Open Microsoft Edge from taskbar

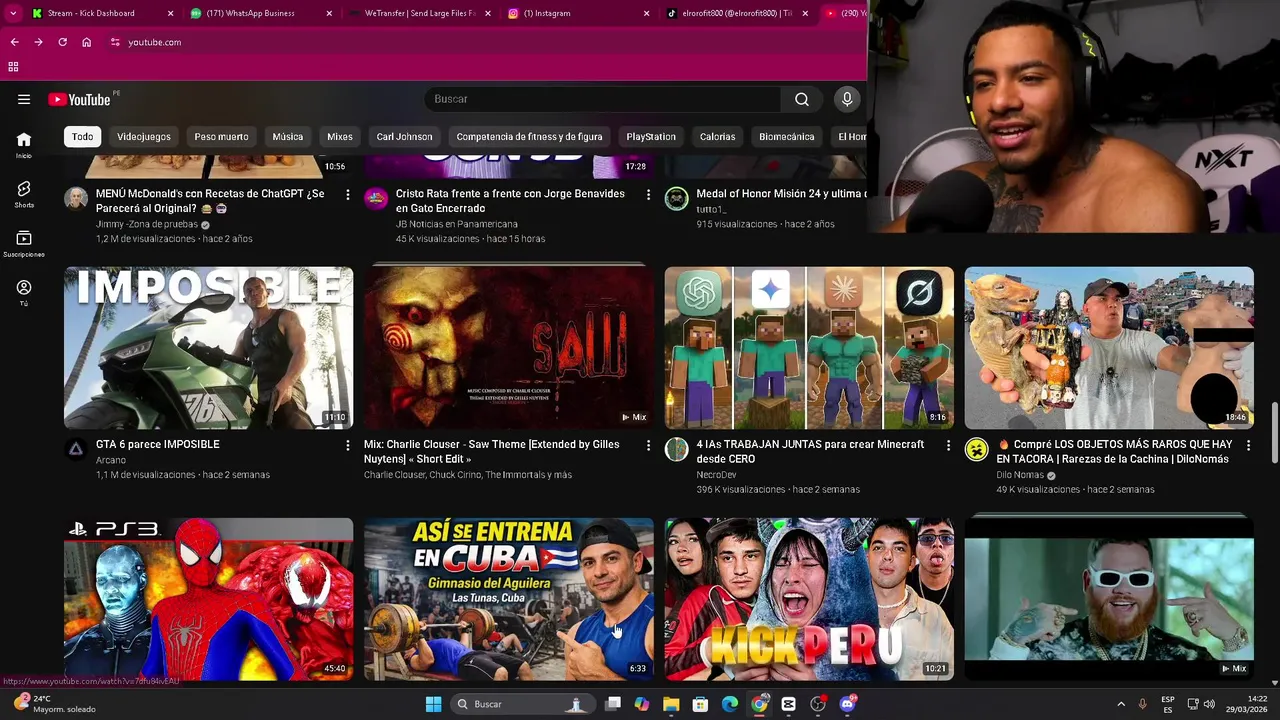730,704
